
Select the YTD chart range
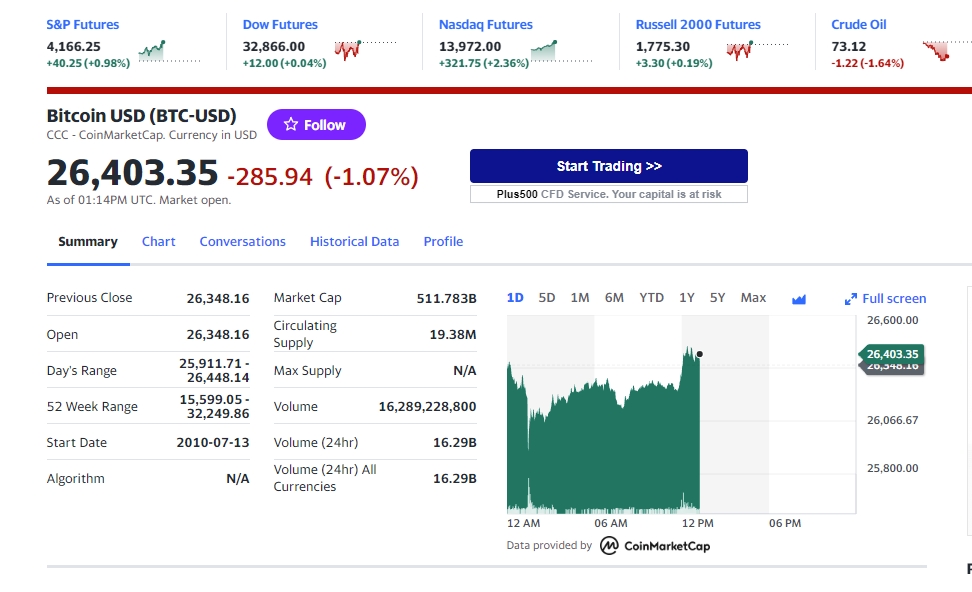click(x=652, y=298)
